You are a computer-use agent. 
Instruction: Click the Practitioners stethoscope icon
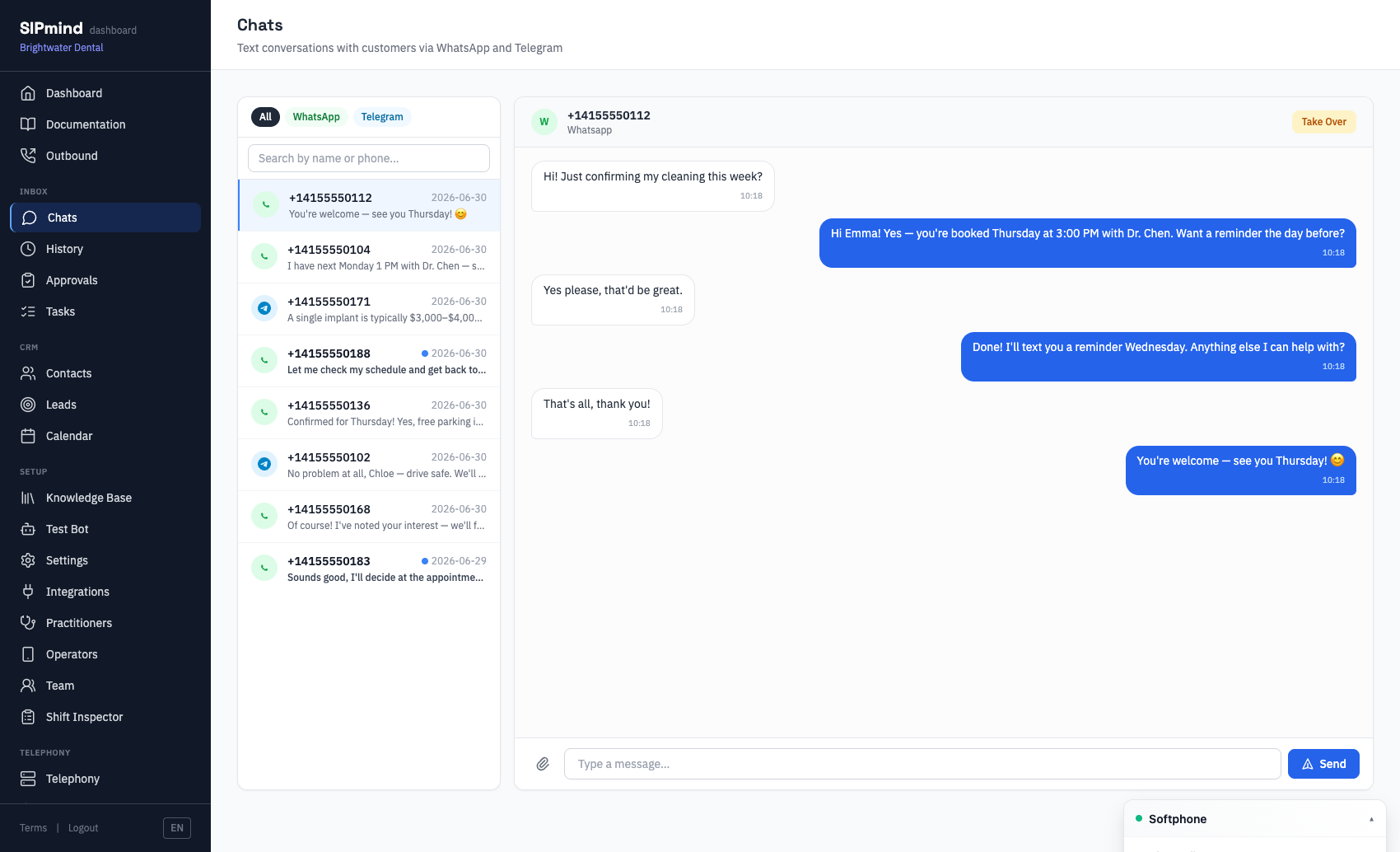[x=28, y=623]
